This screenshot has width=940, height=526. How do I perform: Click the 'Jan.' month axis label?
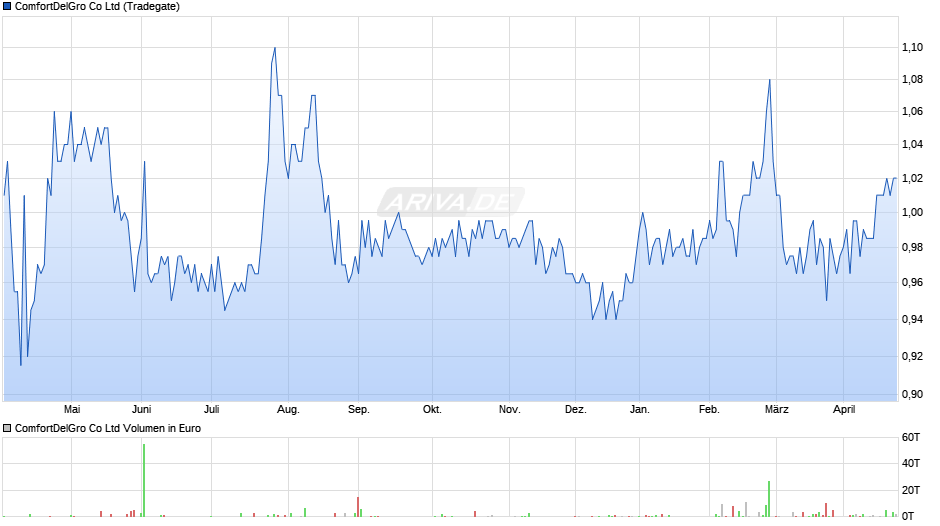640,410
